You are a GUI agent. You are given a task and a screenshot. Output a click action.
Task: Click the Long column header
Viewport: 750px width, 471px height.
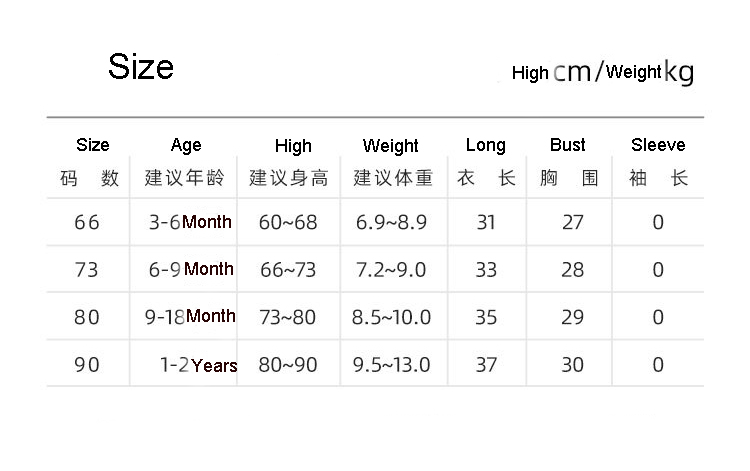(486, 146)
